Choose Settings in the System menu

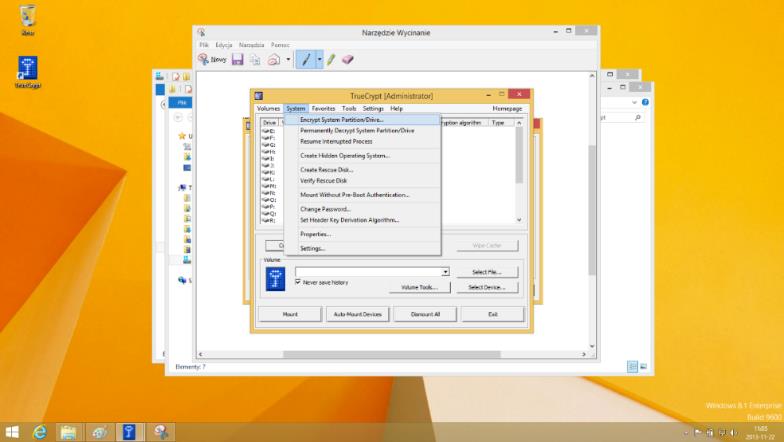point(362,248)
